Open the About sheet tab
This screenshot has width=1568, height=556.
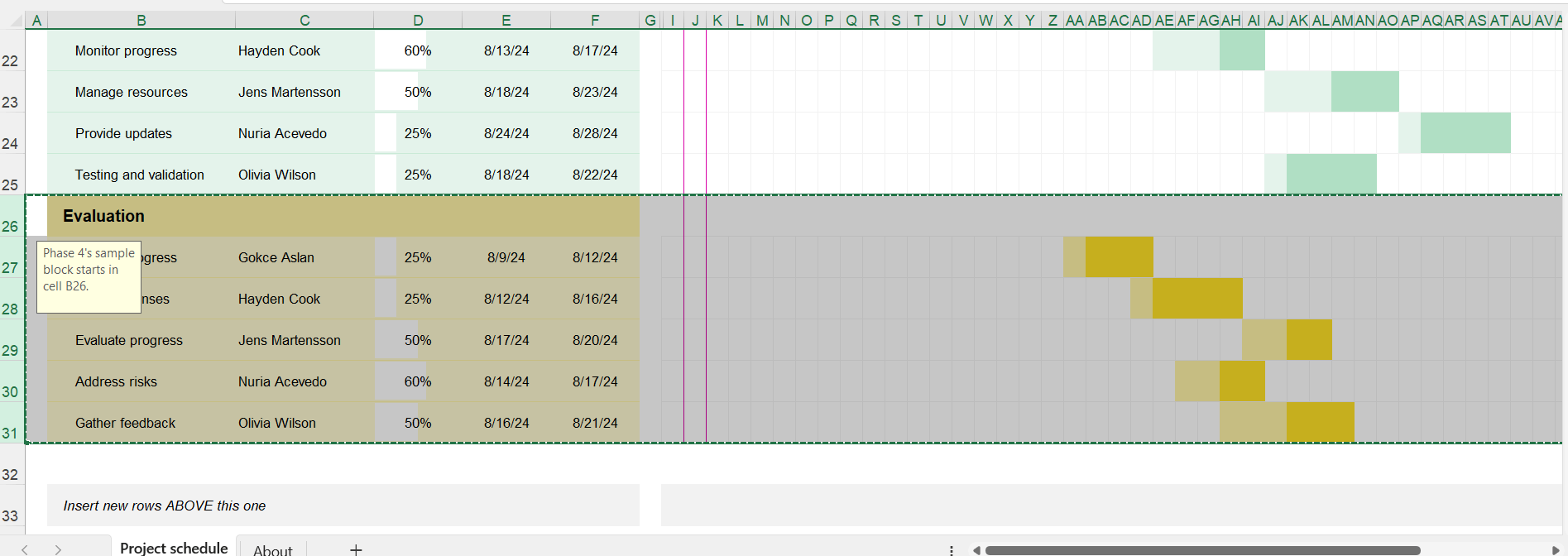[273, 550]
